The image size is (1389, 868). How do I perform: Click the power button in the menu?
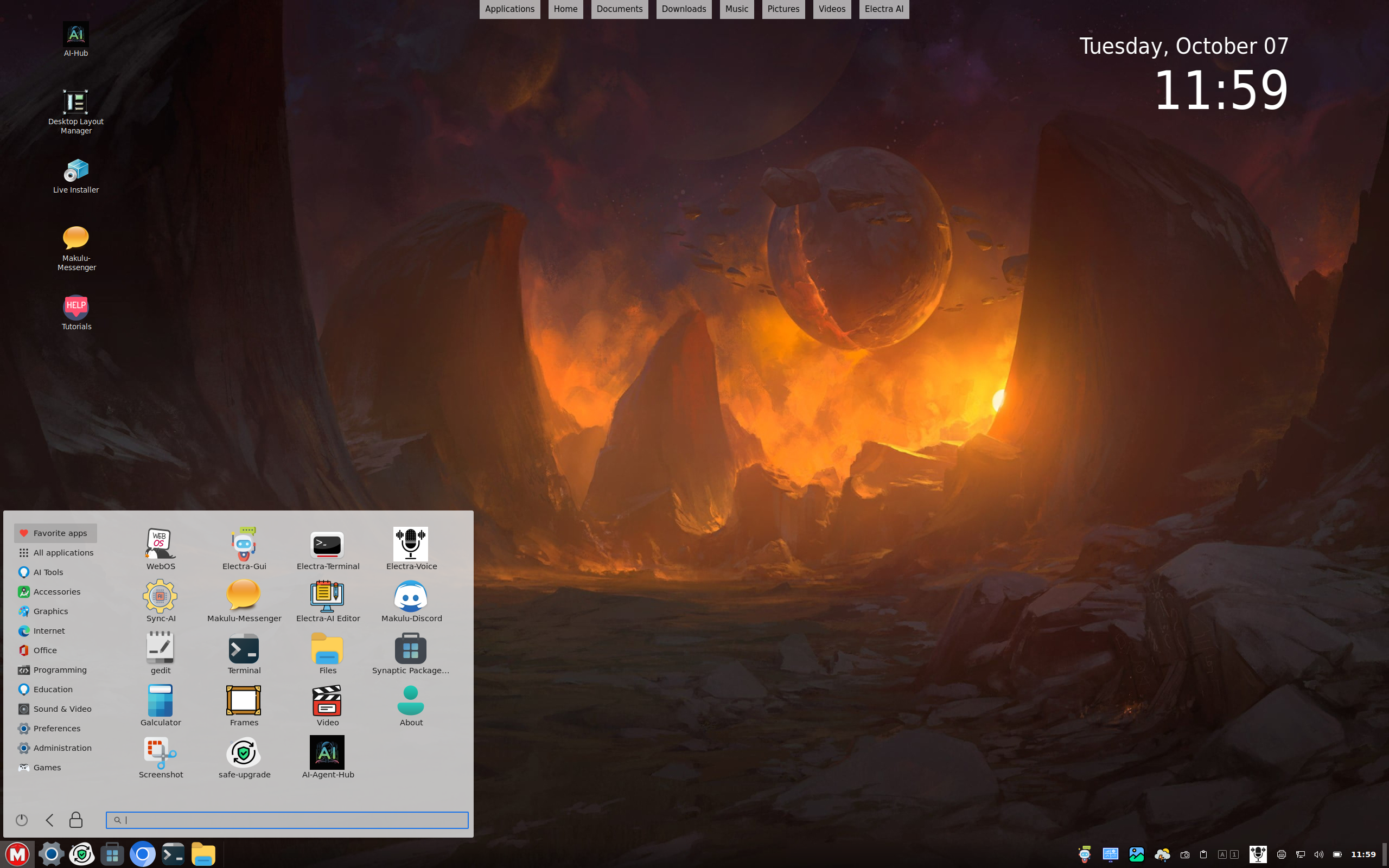pos(22,820)
